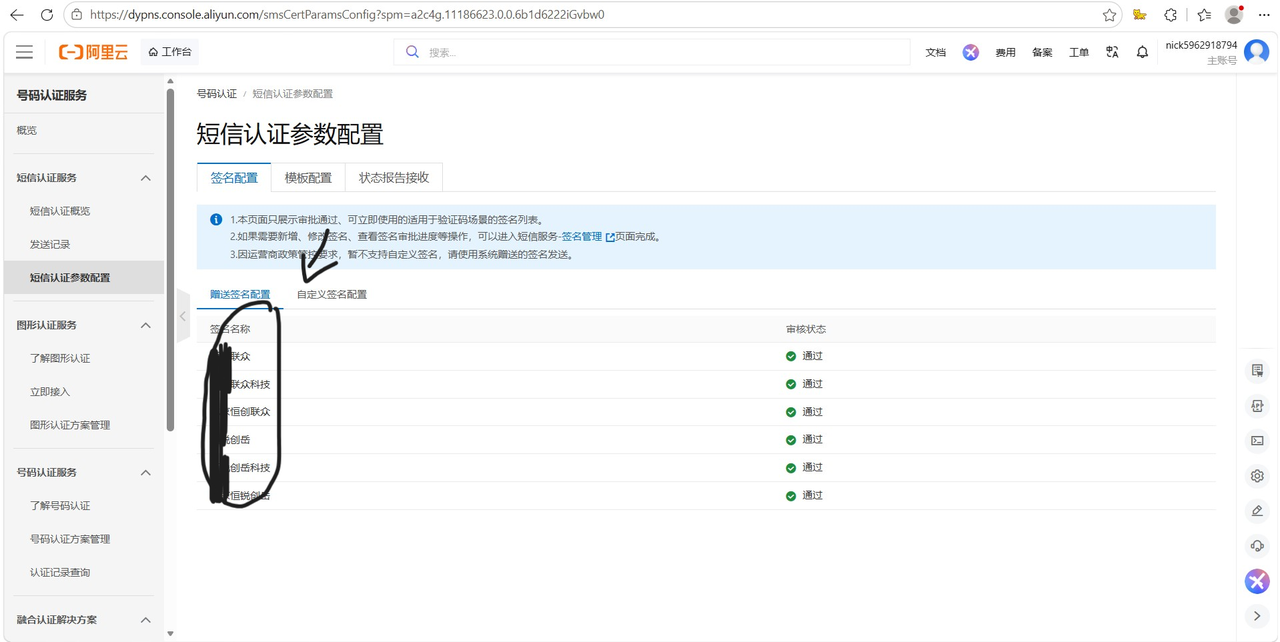Switch language with the translate icon

[1112, 52]
